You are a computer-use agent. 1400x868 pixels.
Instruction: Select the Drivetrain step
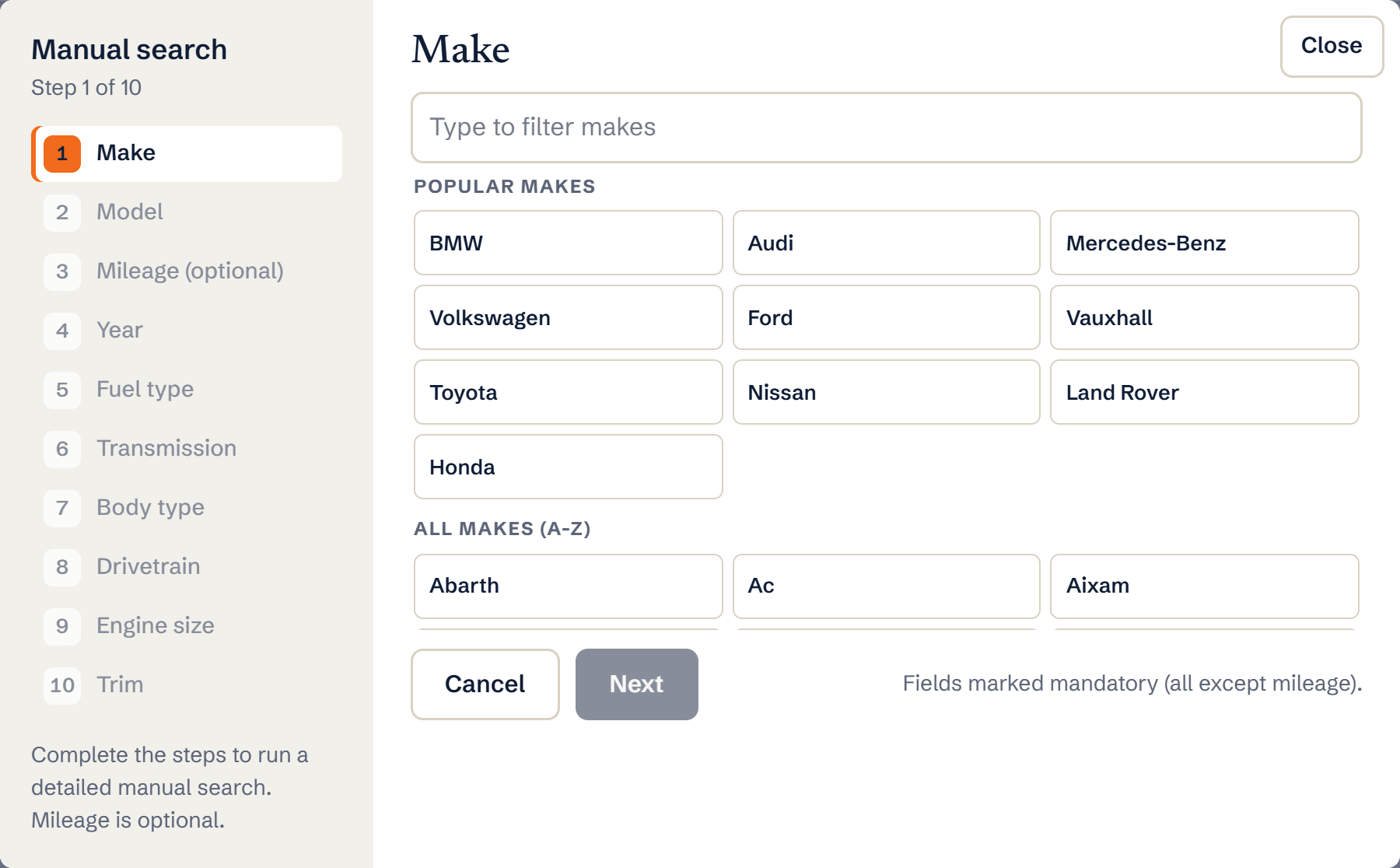tap(187, 567)
